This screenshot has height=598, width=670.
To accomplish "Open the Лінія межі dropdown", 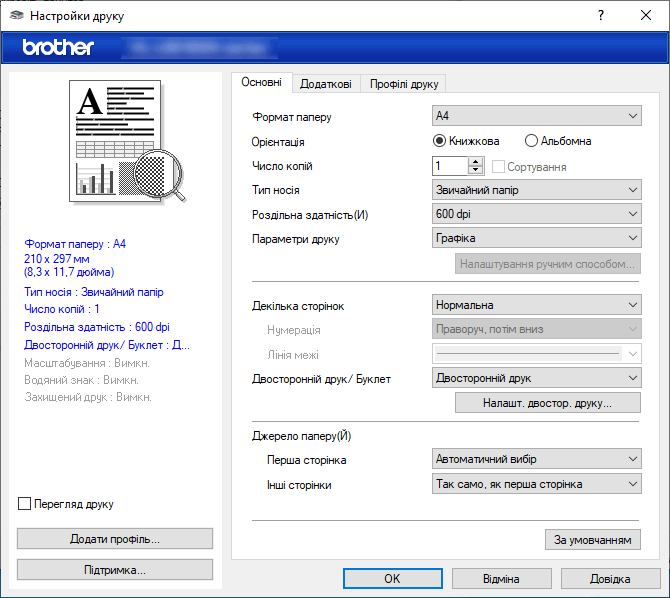I will click(537, 353).
